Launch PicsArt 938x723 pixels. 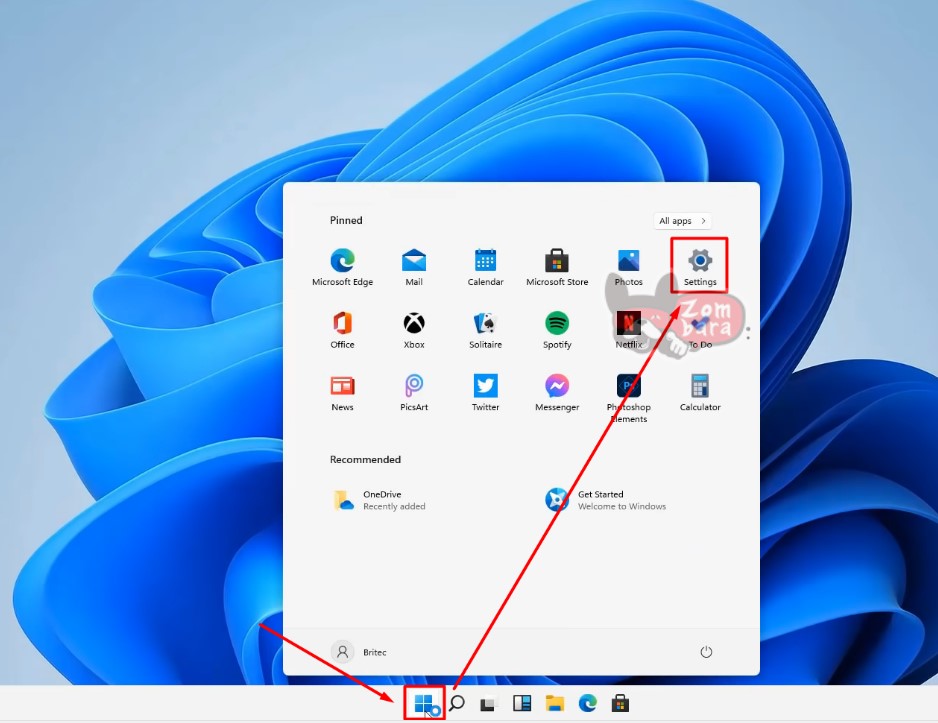[413, 393]
